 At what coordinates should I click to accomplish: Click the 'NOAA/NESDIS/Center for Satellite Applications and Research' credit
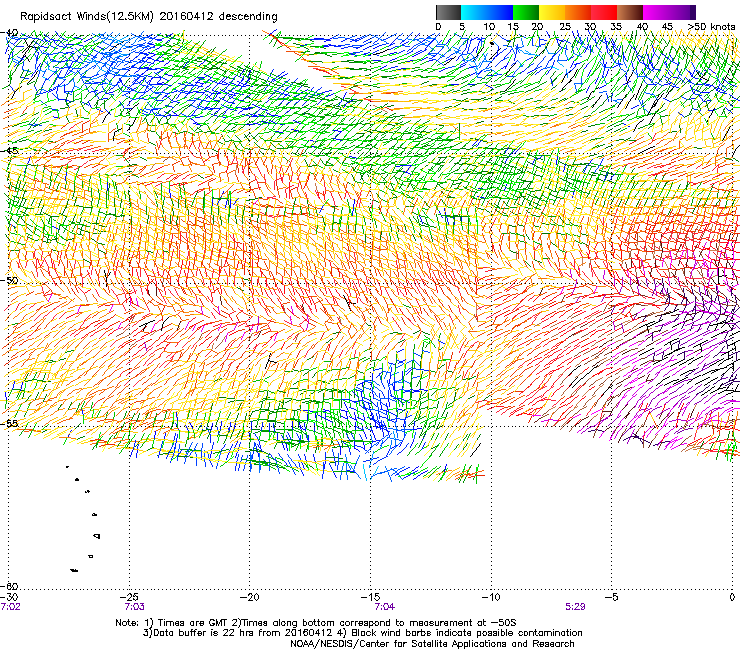432,644
